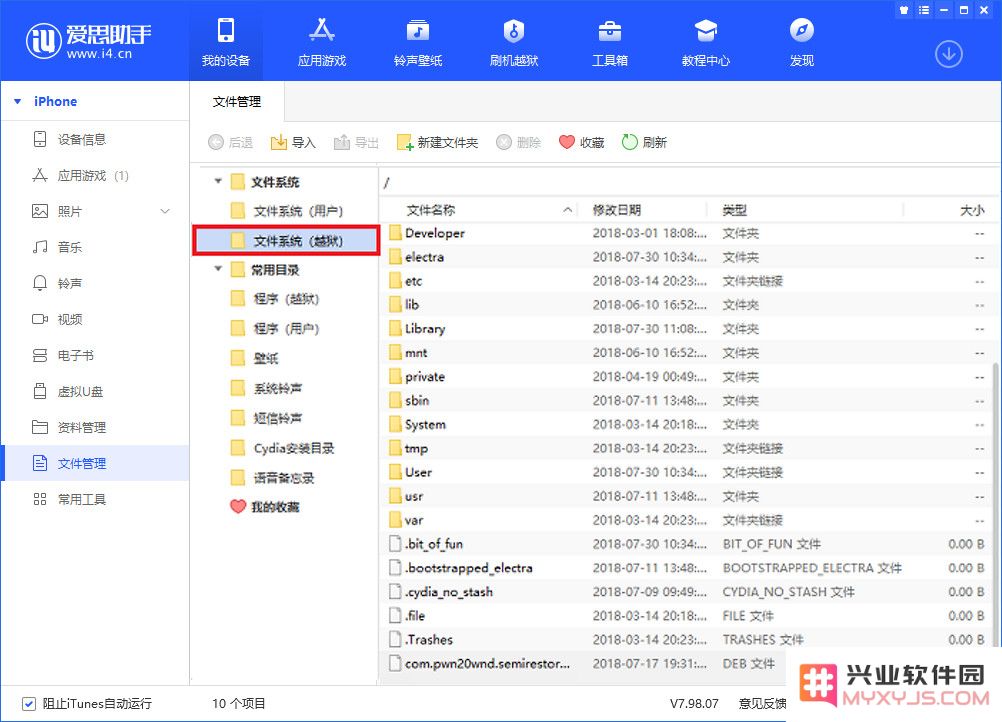The image size is (1002, 722).
Task: Open the 我的设备 device tab
Action: pos(226,42)
